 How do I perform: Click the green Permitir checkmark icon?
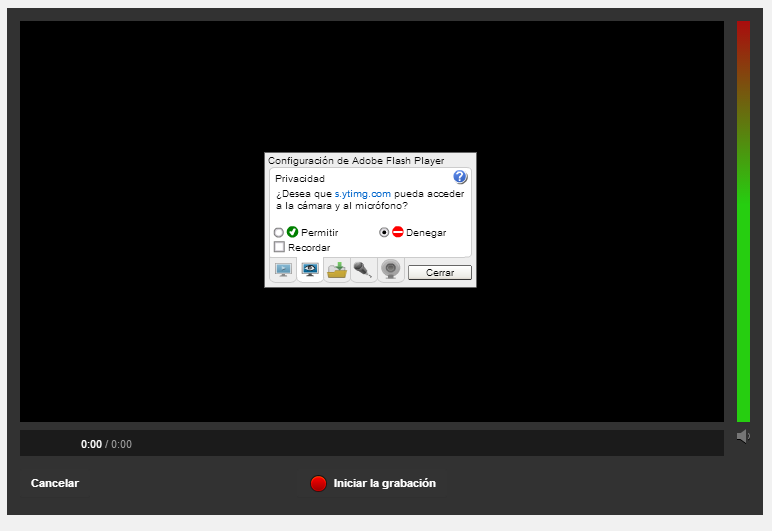tap(292, 232)
